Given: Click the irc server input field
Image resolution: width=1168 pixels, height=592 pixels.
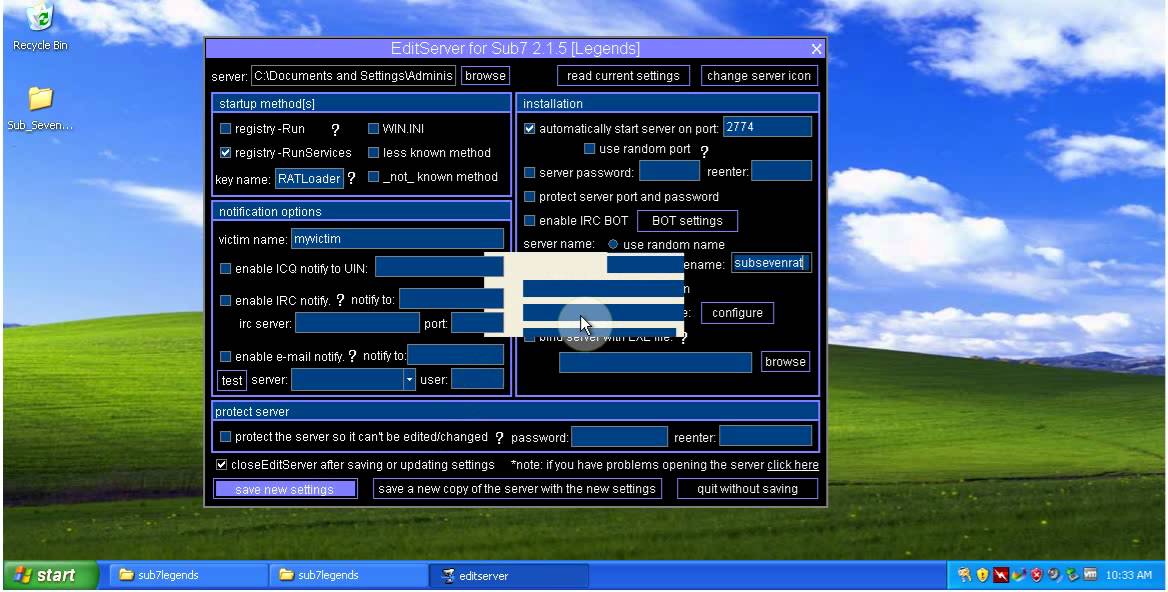Looking at the screenshot, I should (358, 323).
